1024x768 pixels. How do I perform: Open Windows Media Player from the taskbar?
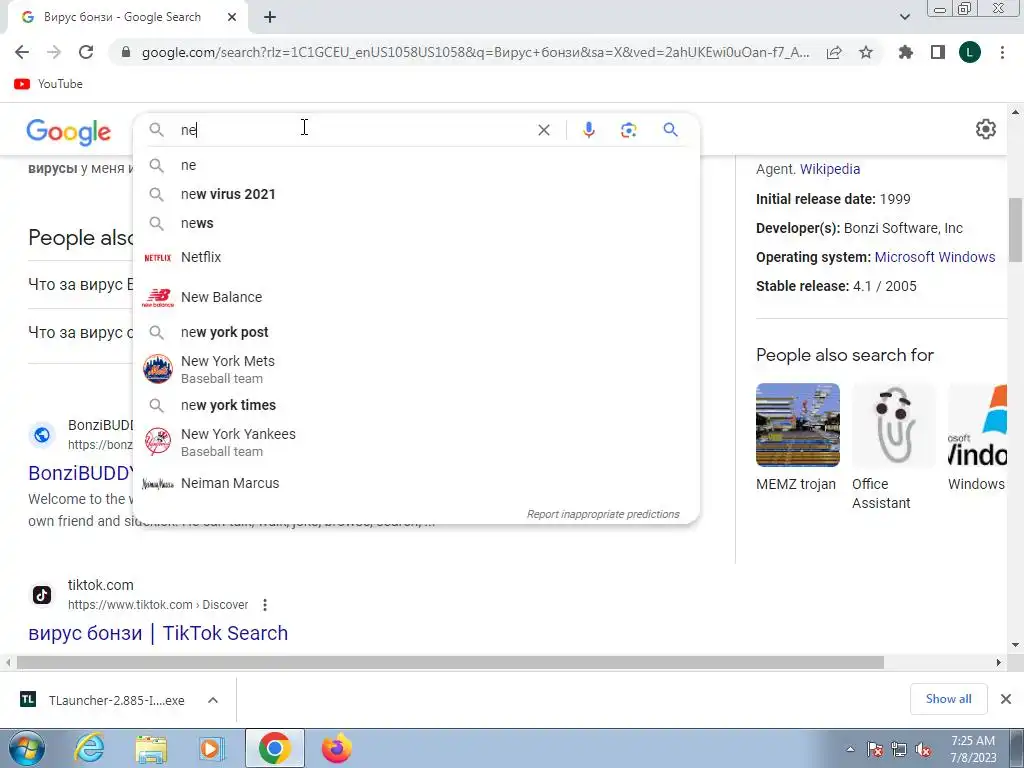coord(211,748)
